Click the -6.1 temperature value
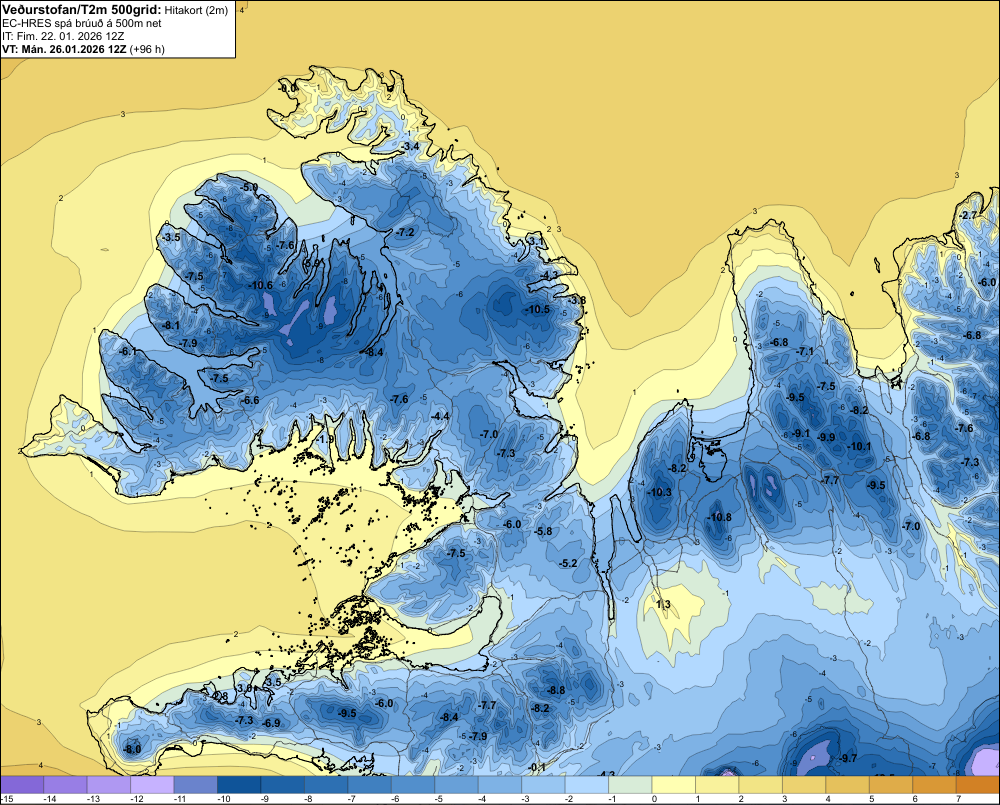 tap(128, 351)
